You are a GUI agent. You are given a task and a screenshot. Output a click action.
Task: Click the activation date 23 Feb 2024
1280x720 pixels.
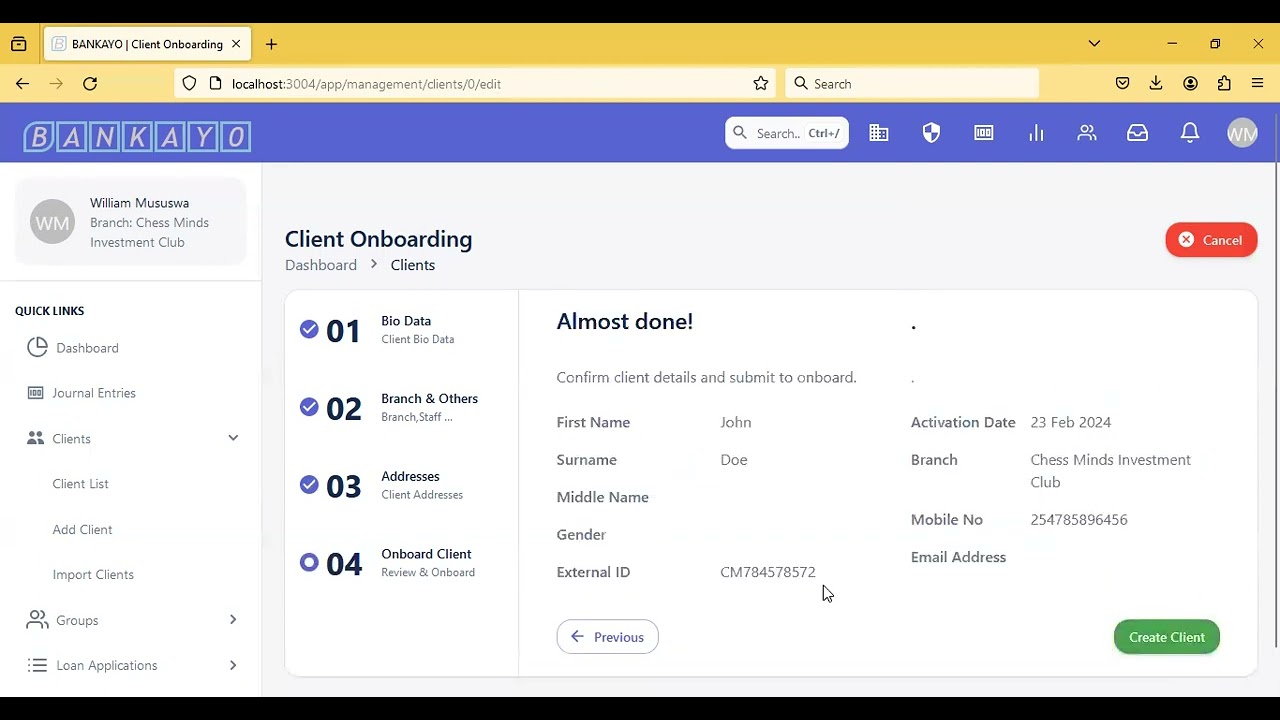click(1071, 422)
